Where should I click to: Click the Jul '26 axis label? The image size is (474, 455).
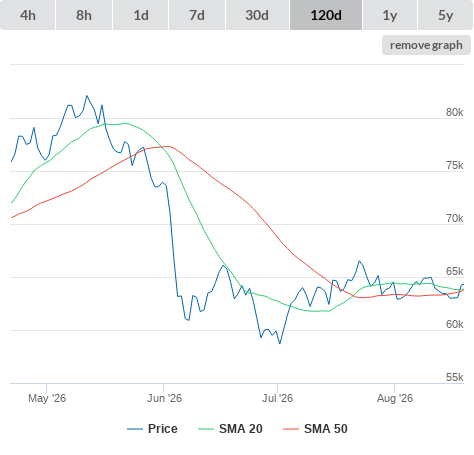pyautogui.click(x=277, y=398)
